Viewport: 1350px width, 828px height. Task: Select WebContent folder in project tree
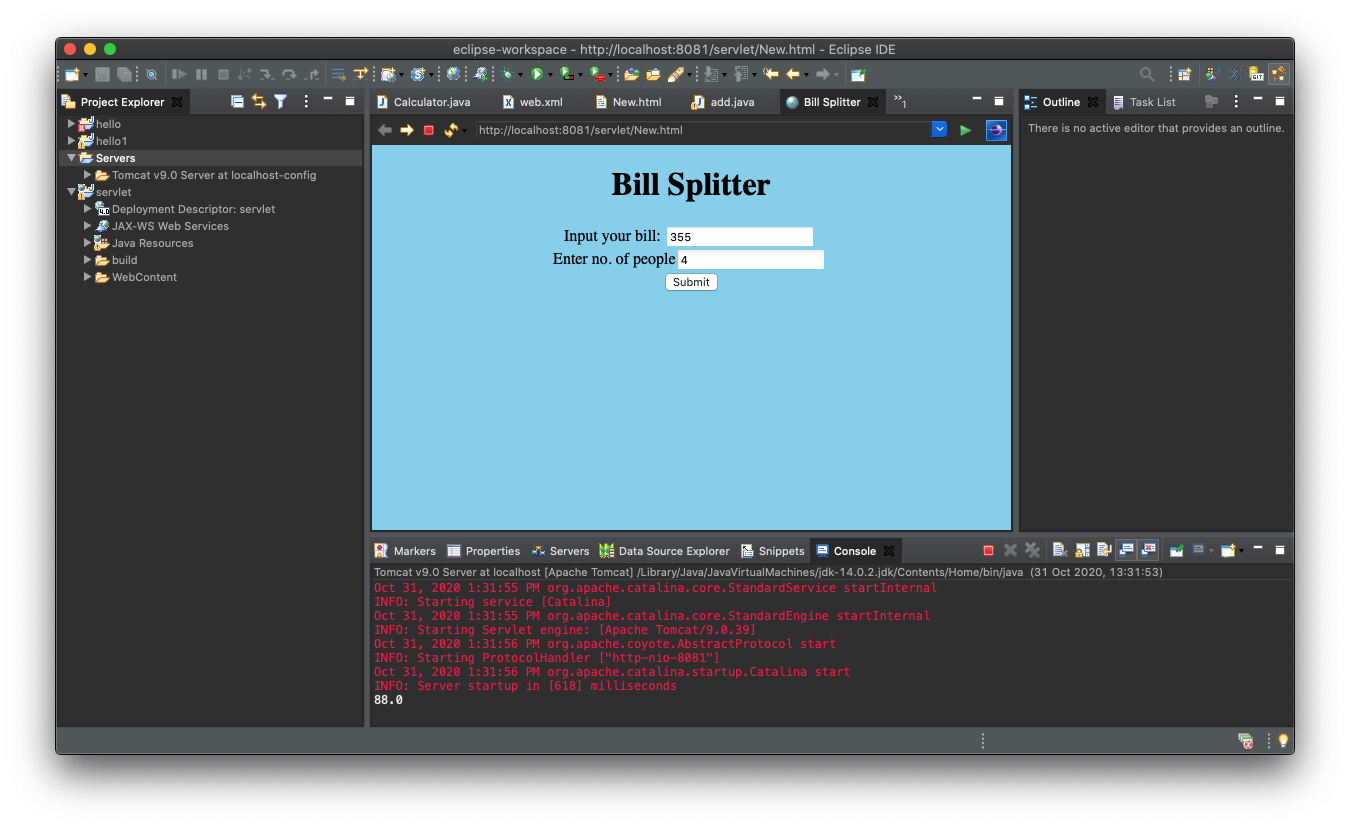pyautogui.click(x=144, y=277)
